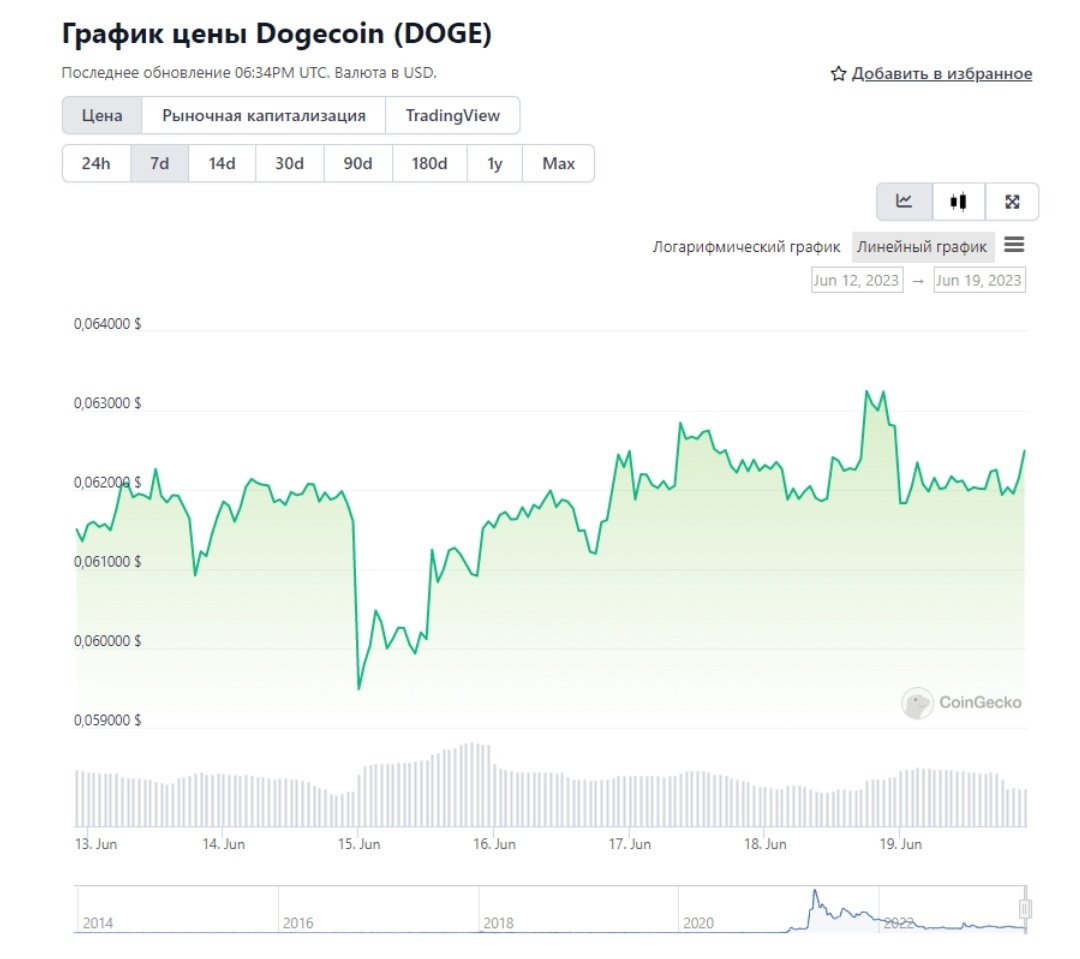Click the 18. Jun axis label
Viewport: 1080px width, 959px height.
point(765,844)
